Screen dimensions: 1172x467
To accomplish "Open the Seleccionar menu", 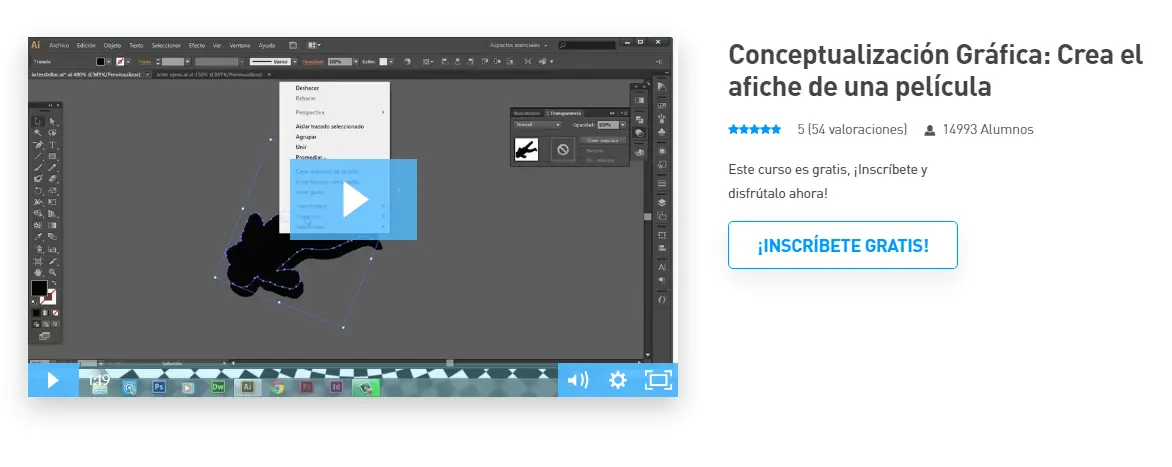I will [166, 46].
